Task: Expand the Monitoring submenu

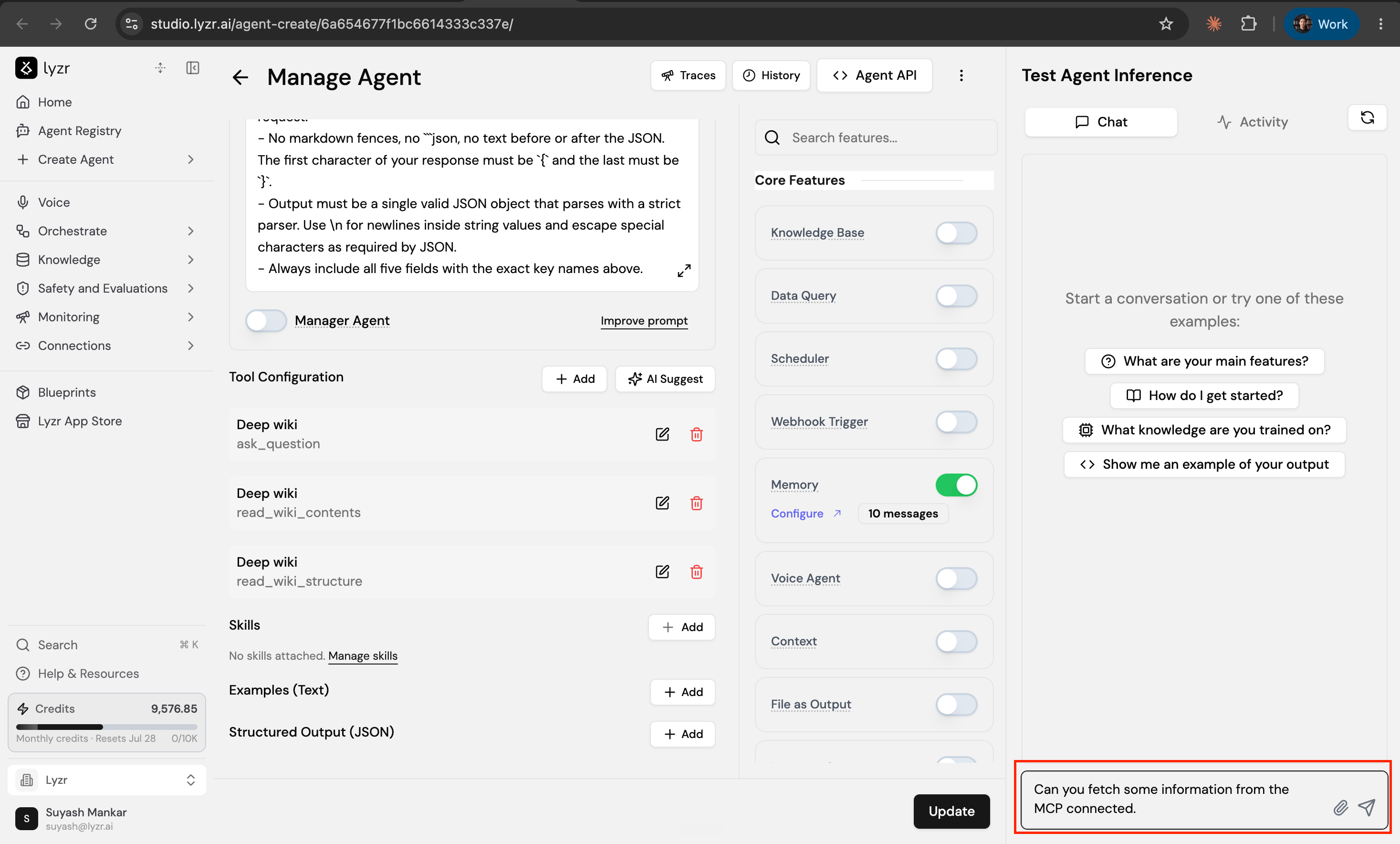Action: coord(190,317)
